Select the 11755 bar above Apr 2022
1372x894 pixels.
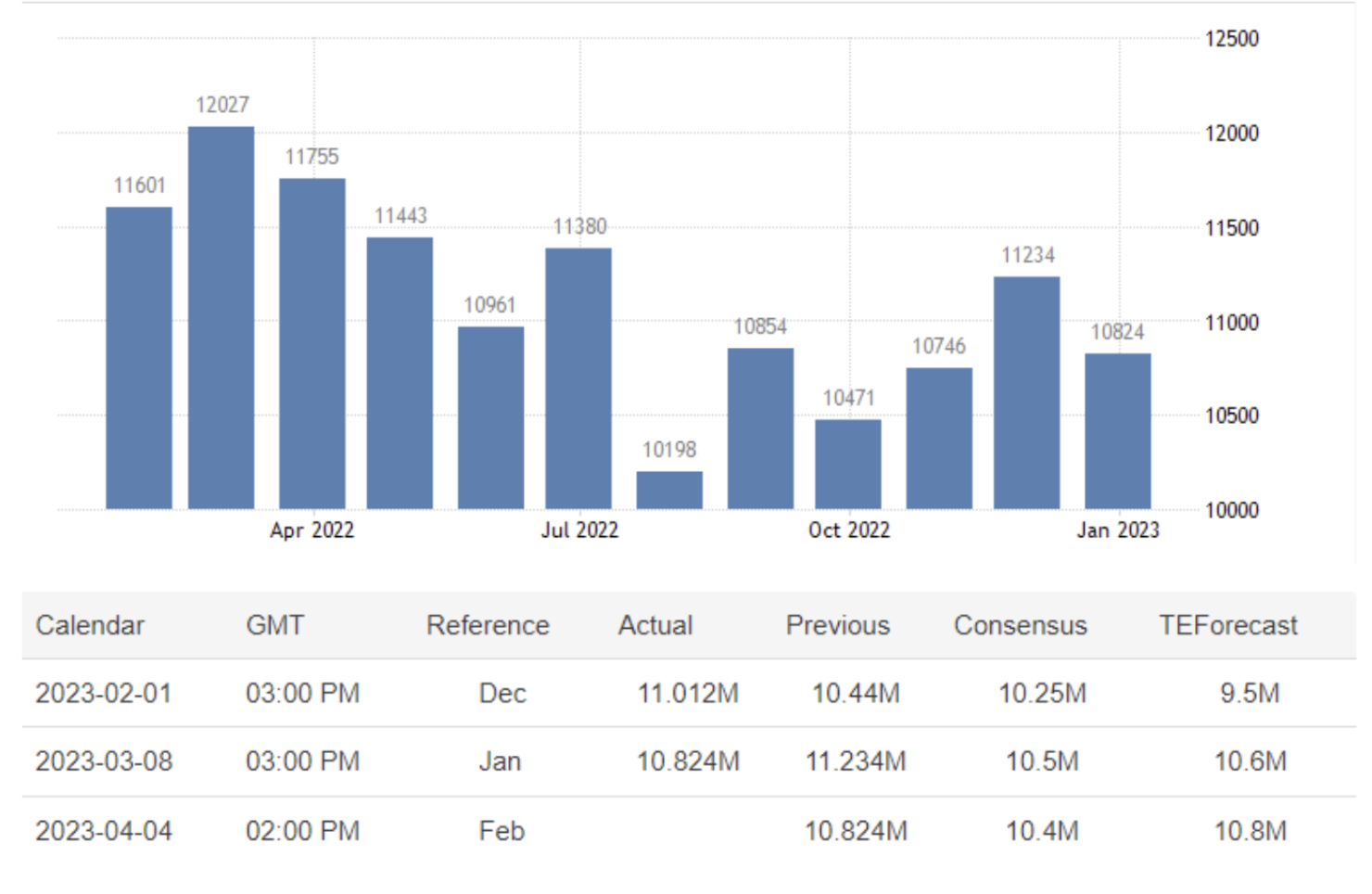(311, 343)
